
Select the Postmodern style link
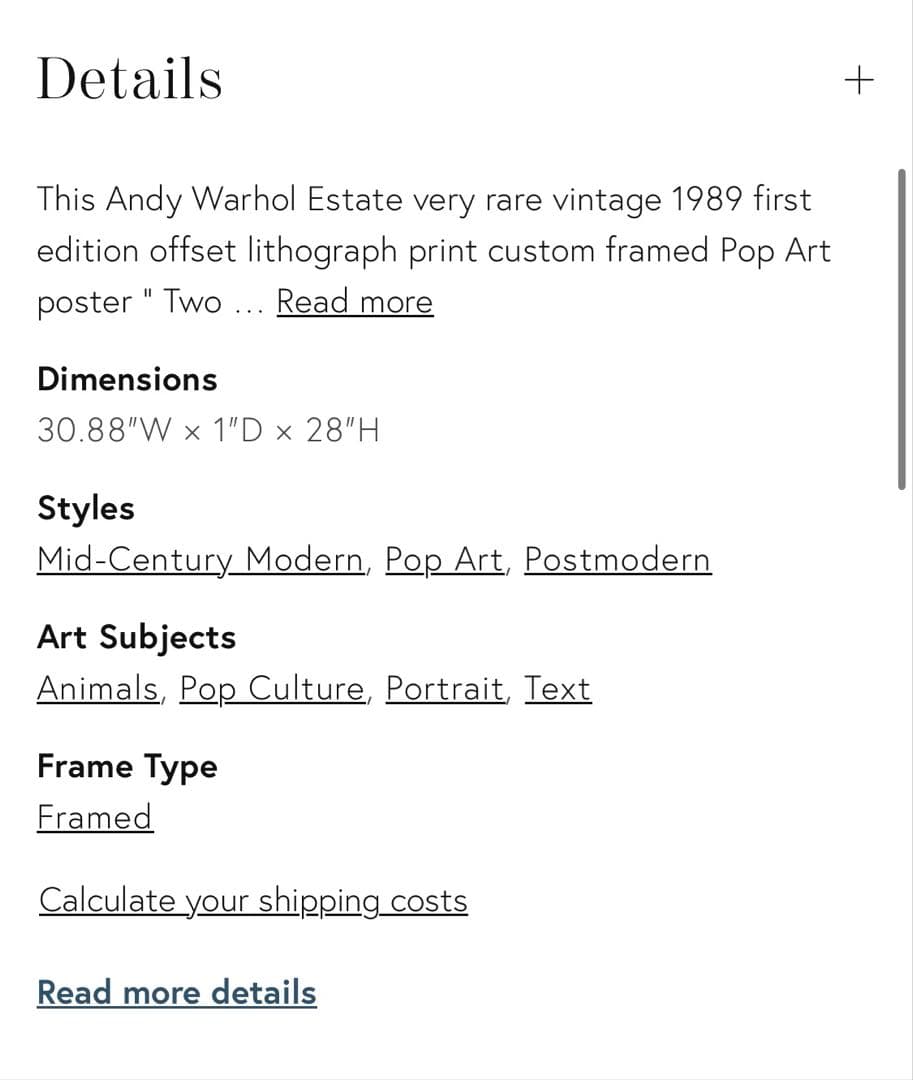[x=617, y=560]
